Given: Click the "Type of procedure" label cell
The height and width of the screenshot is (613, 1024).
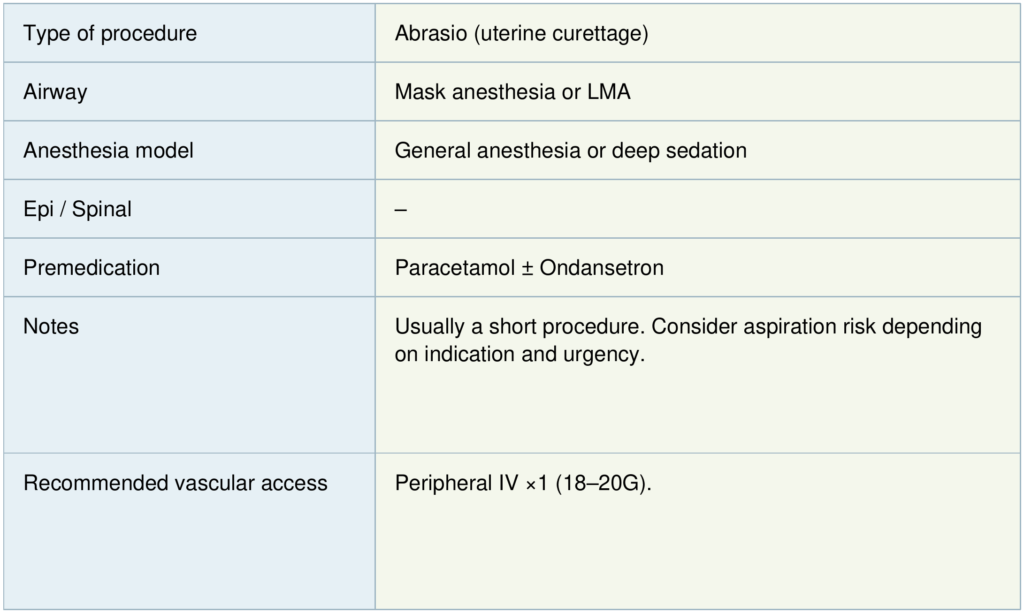Looking at the screenshot, I should (x=110, y=34).
